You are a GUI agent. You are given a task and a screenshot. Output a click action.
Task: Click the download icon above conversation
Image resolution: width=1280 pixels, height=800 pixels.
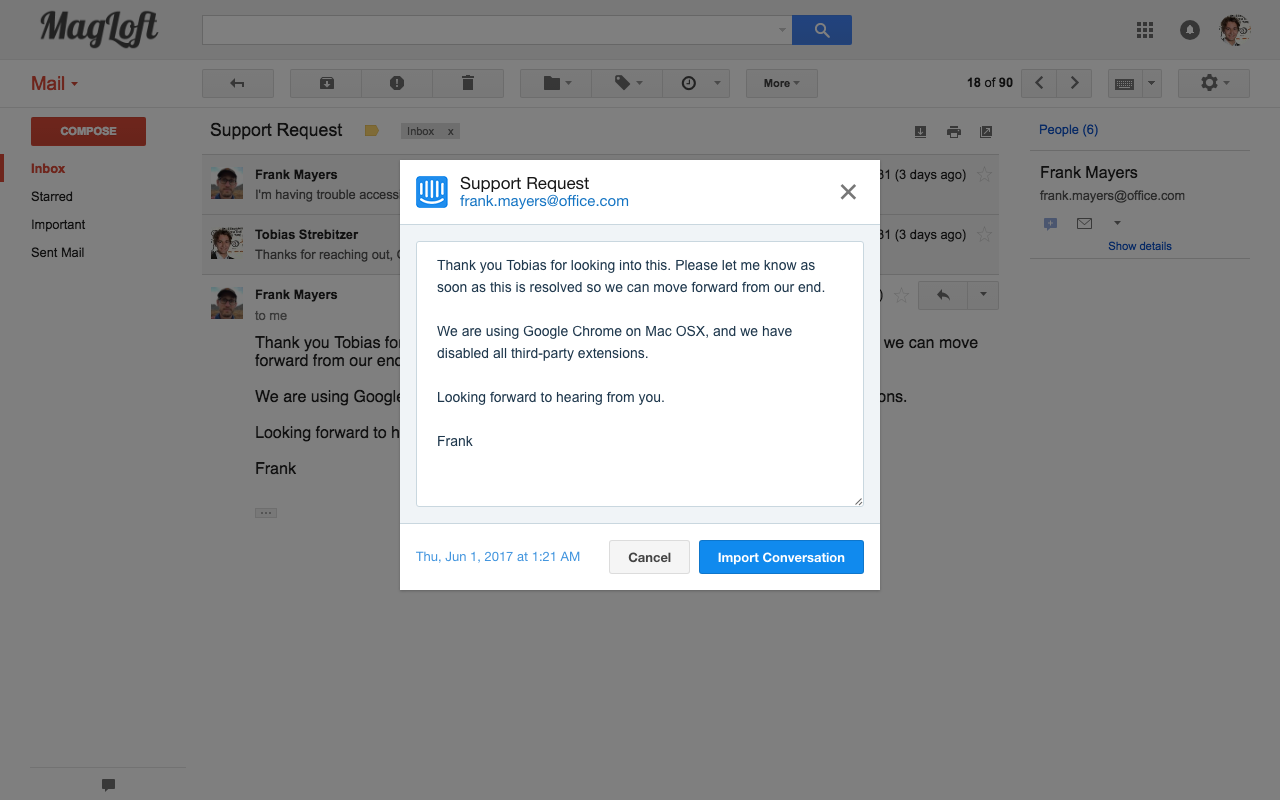921,132
